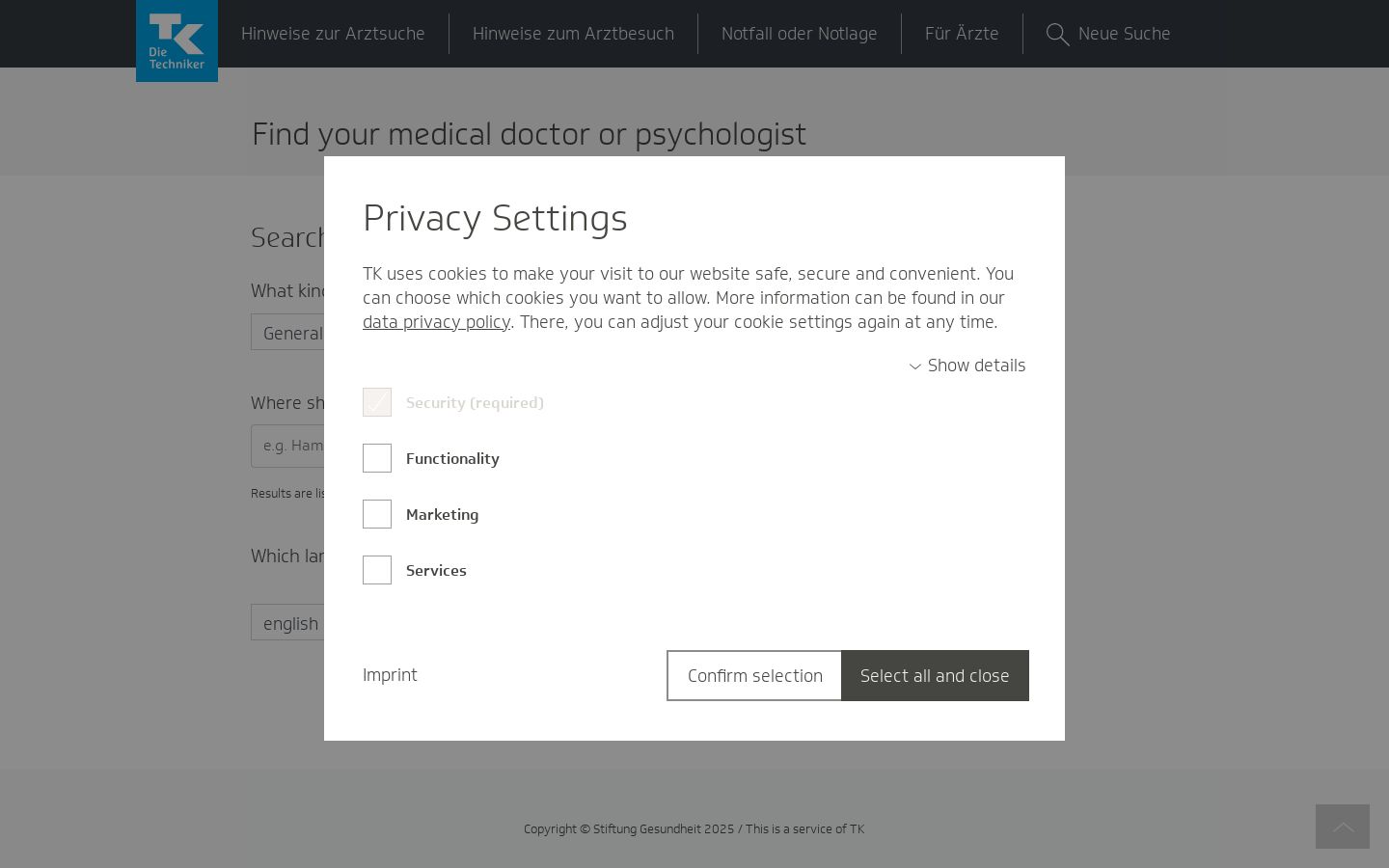Open the data privacy policy link
Image resolution: width=1389 pixels, height=868 pixels.
[x=436, y=322]
